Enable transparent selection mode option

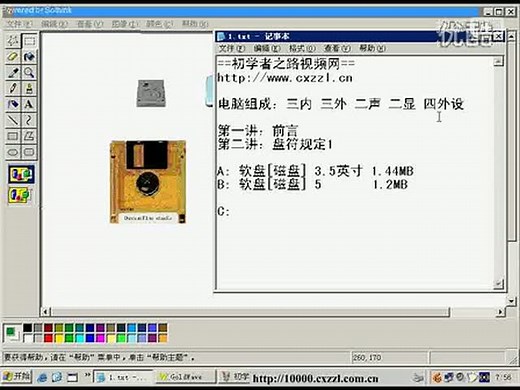coord(20,195)
